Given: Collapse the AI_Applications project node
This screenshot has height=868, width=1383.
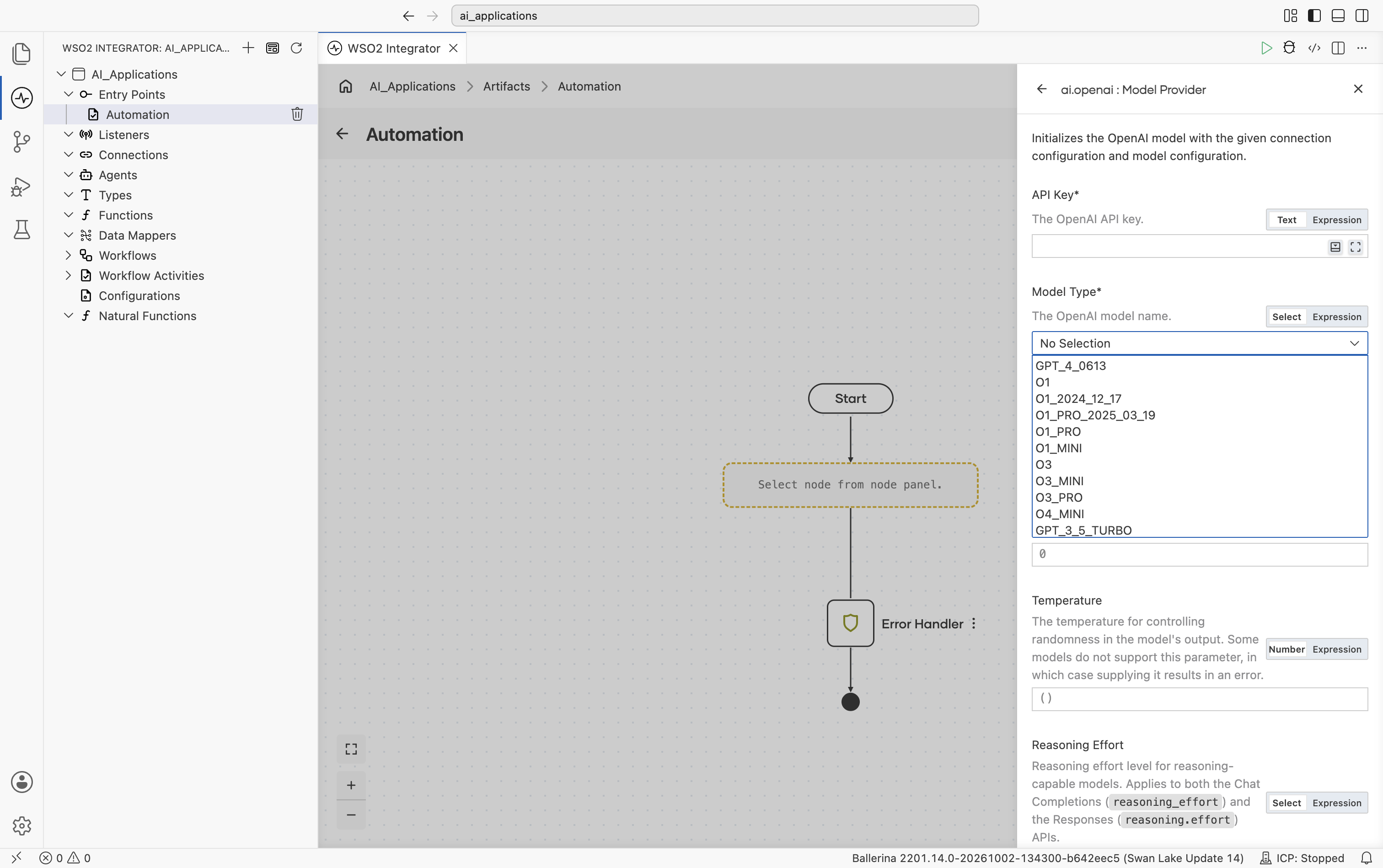Looking at the screenshot, I should [x=61, y=74].
